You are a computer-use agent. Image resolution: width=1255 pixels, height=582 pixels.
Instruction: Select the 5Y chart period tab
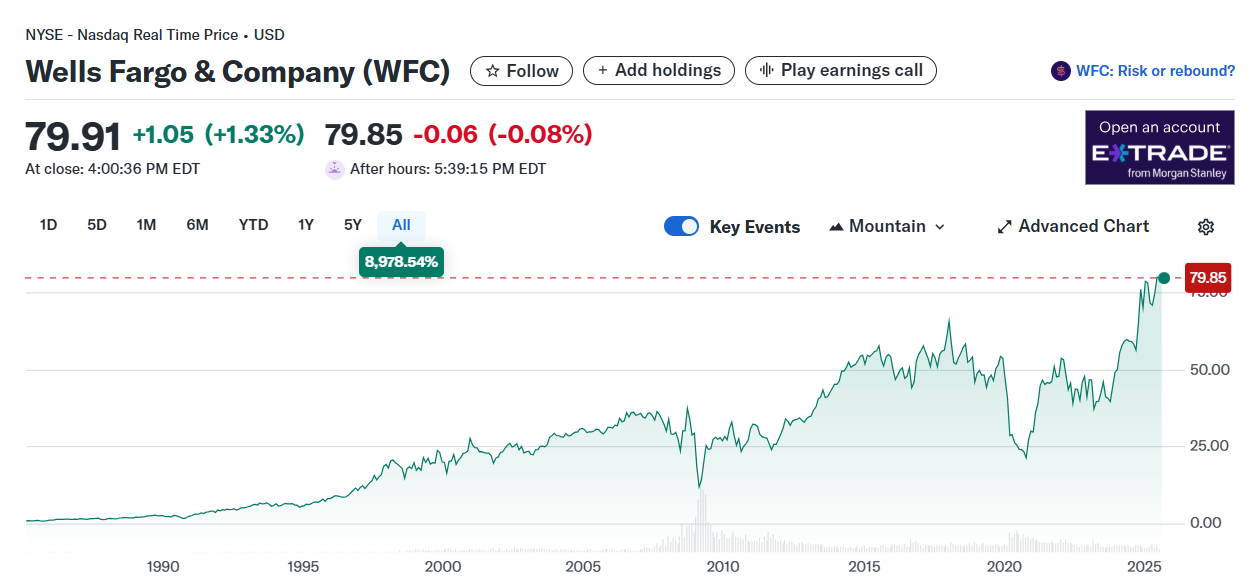(x=352, y=225)
